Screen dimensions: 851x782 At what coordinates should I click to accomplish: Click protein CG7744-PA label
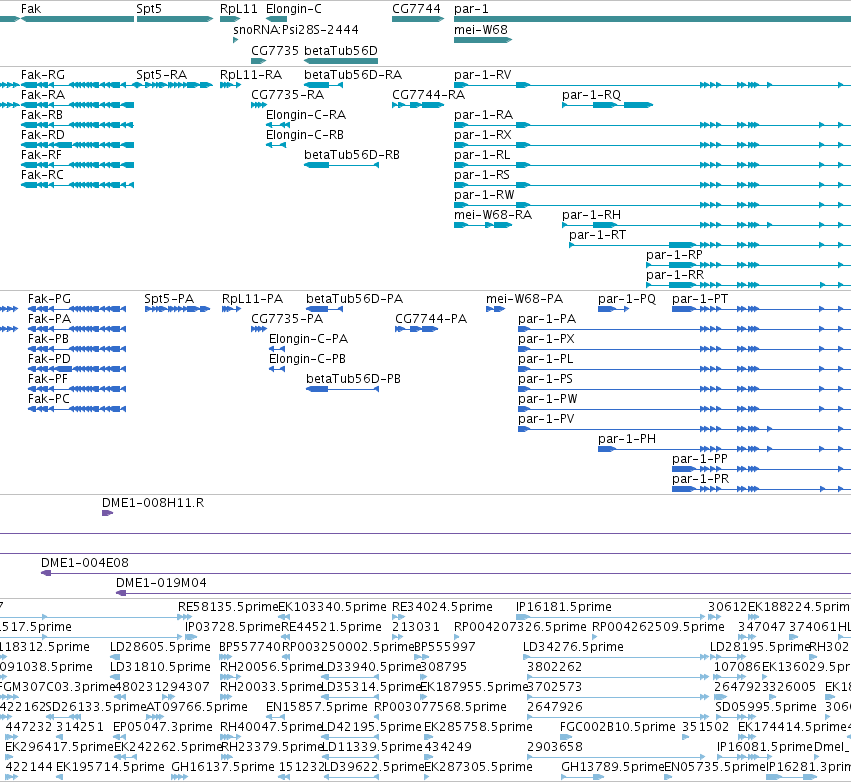click(x=431, y=319)
